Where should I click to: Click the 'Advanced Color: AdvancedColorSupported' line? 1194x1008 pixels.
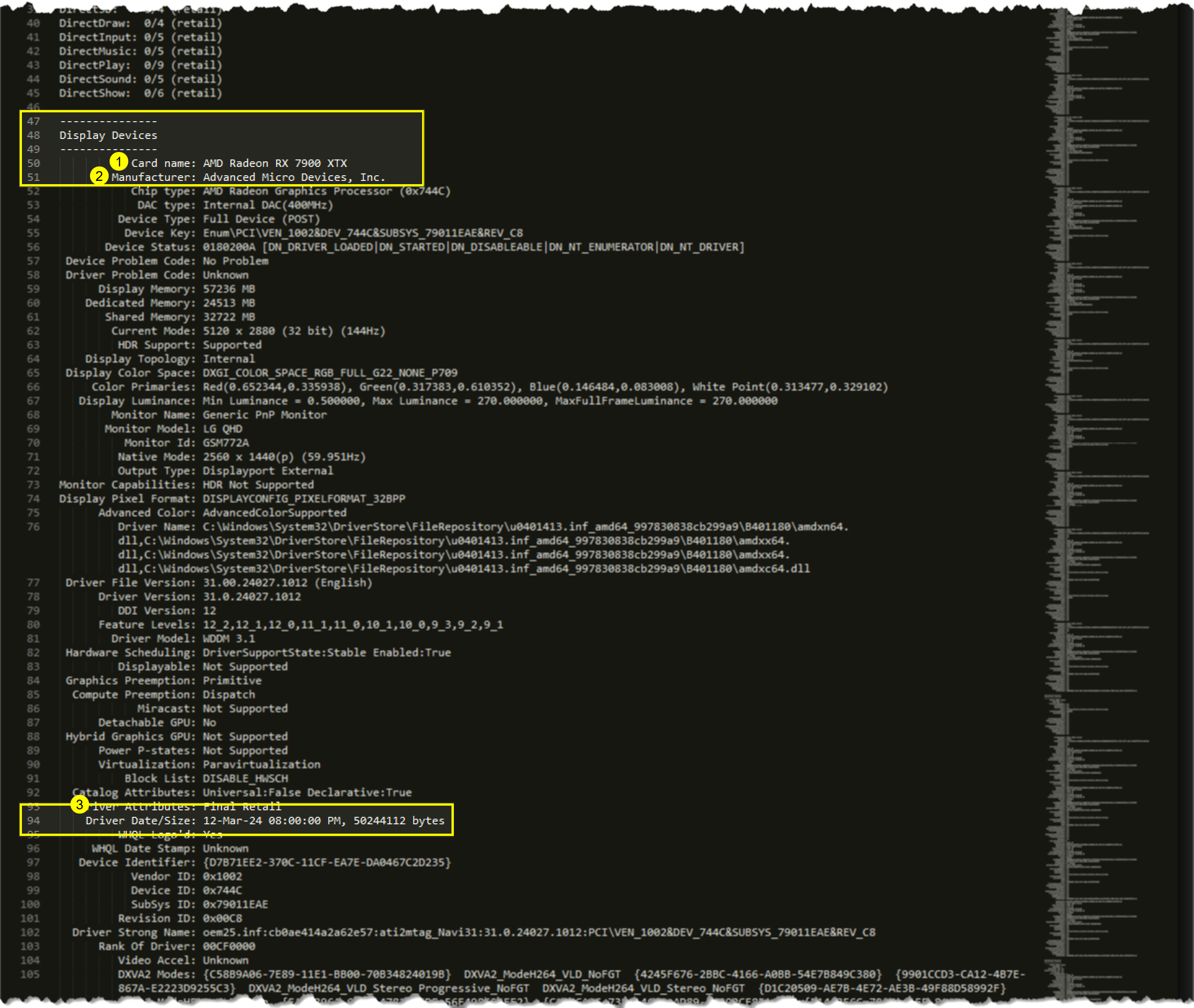point(222,513)
